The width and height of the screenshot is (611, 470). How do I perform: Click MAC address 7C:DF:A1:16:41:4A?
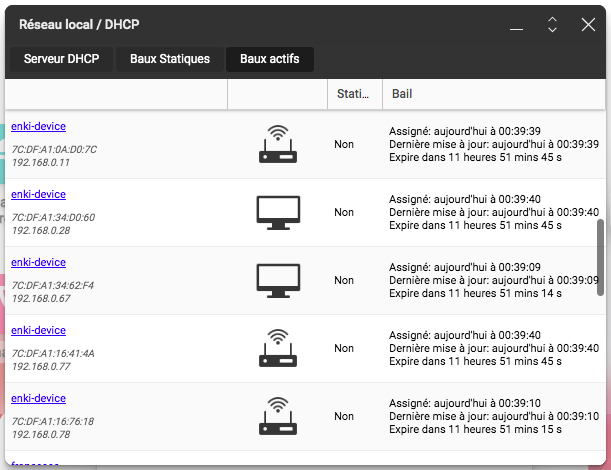[53, 353]
